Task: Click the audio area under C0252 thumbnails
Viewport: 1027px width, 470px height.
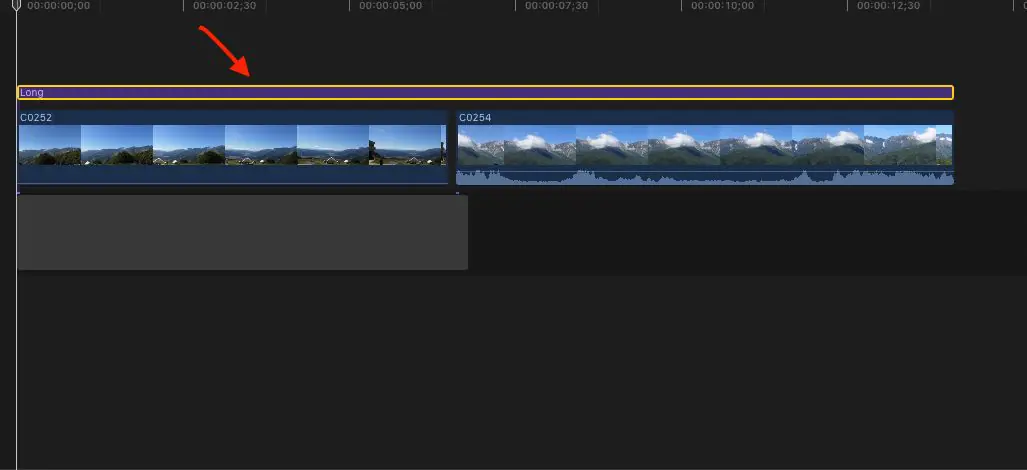Action: (x=232, y=175)
